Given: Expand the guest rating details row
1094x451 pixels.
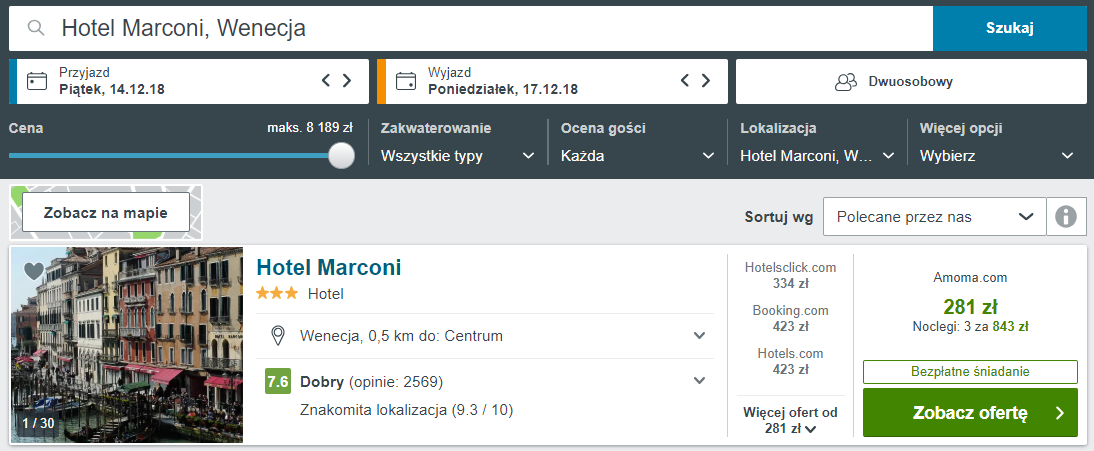Looking at the screenshot, I should [699, 381].
